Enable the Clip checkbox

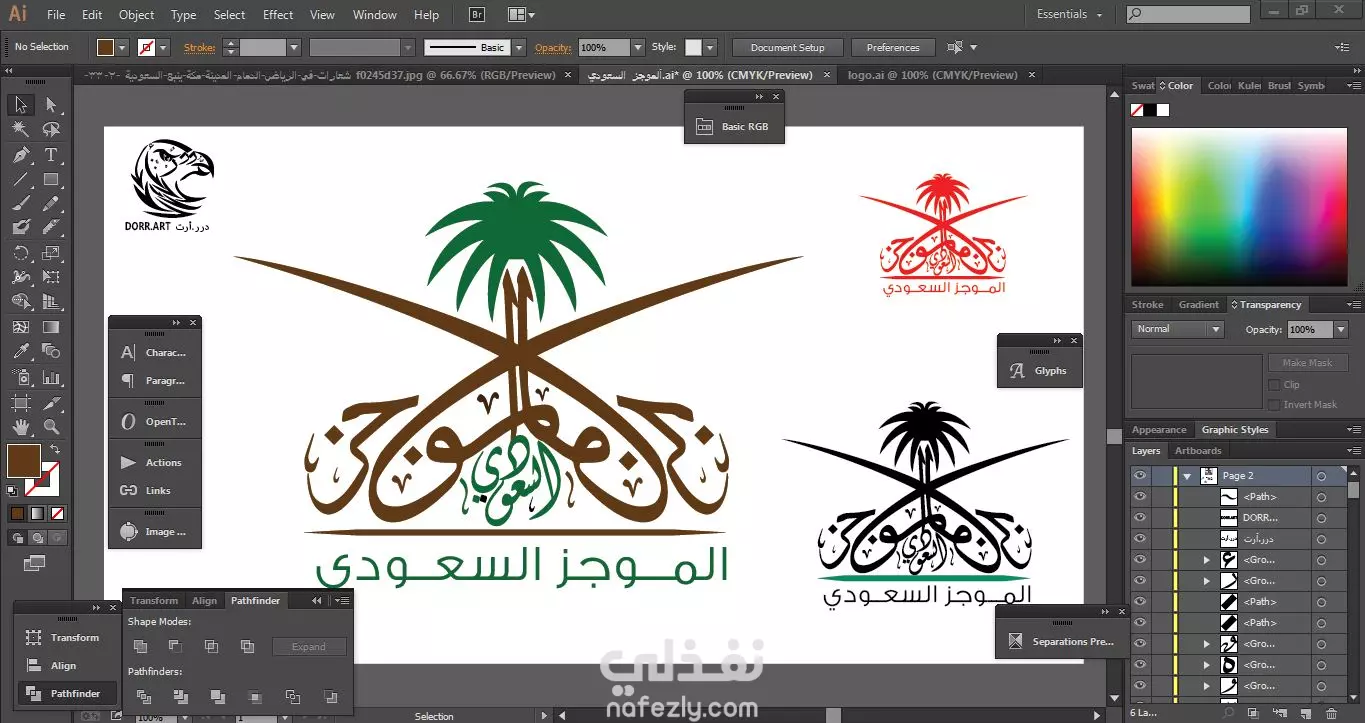1274,384
